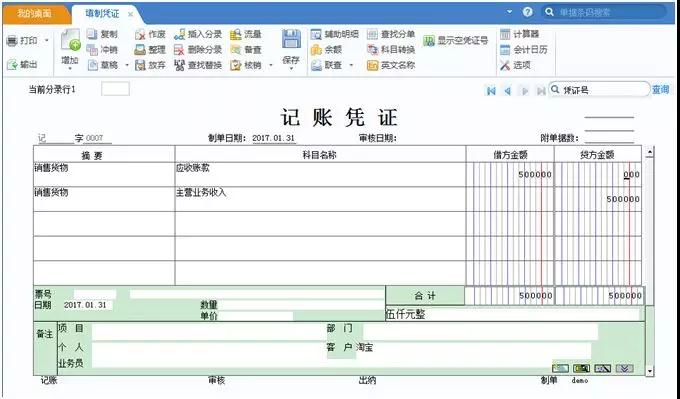This screenshot has height=399, width=680.
Task: Click the voucher table scrollbar up arrow
Action: click(650, 152)
